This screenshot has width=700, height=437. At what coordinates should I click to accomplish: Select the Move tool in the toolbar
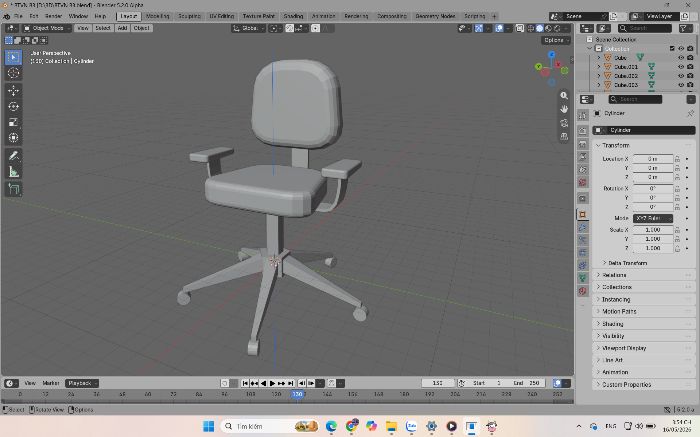(13, 90)
